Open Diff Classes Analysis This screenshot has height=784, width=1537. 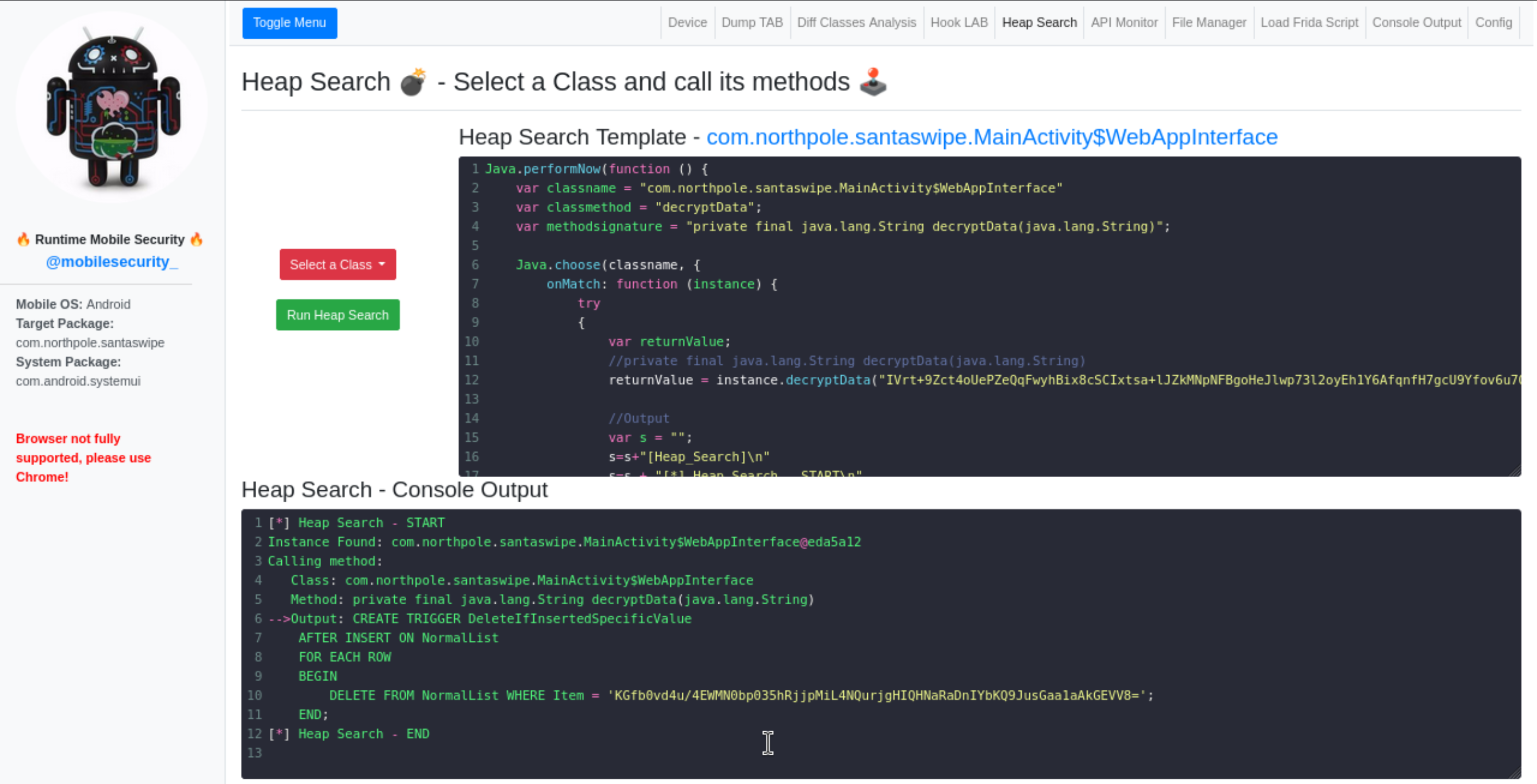[x=856, y=22]
